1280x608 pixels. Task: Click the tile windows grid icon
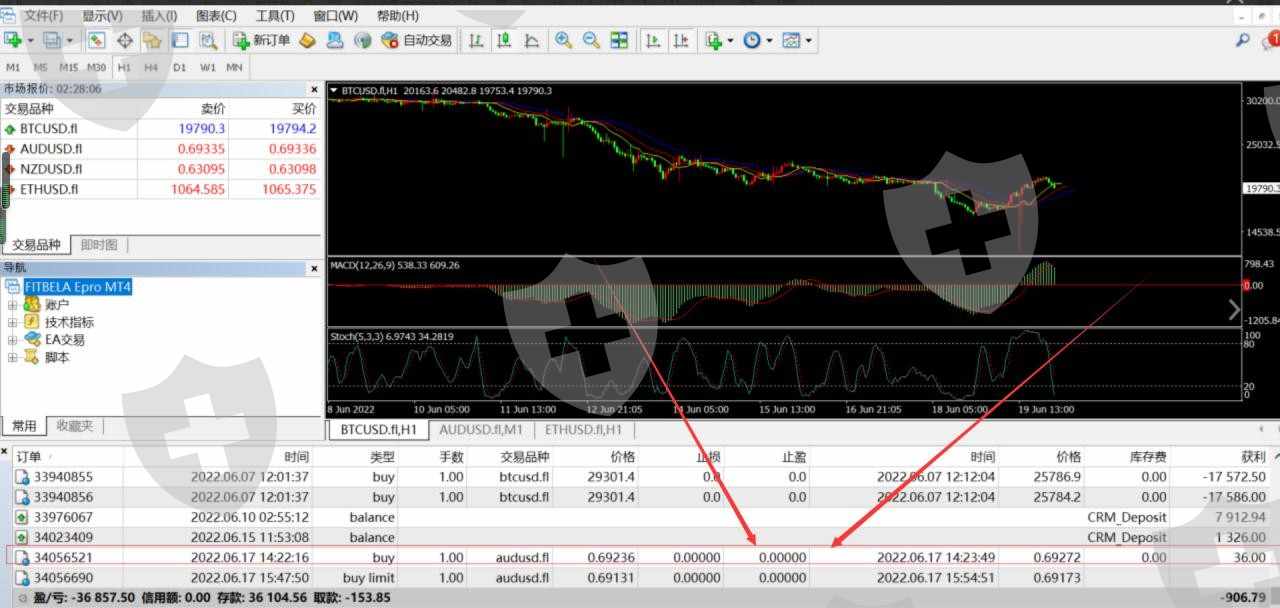(619, 40)
